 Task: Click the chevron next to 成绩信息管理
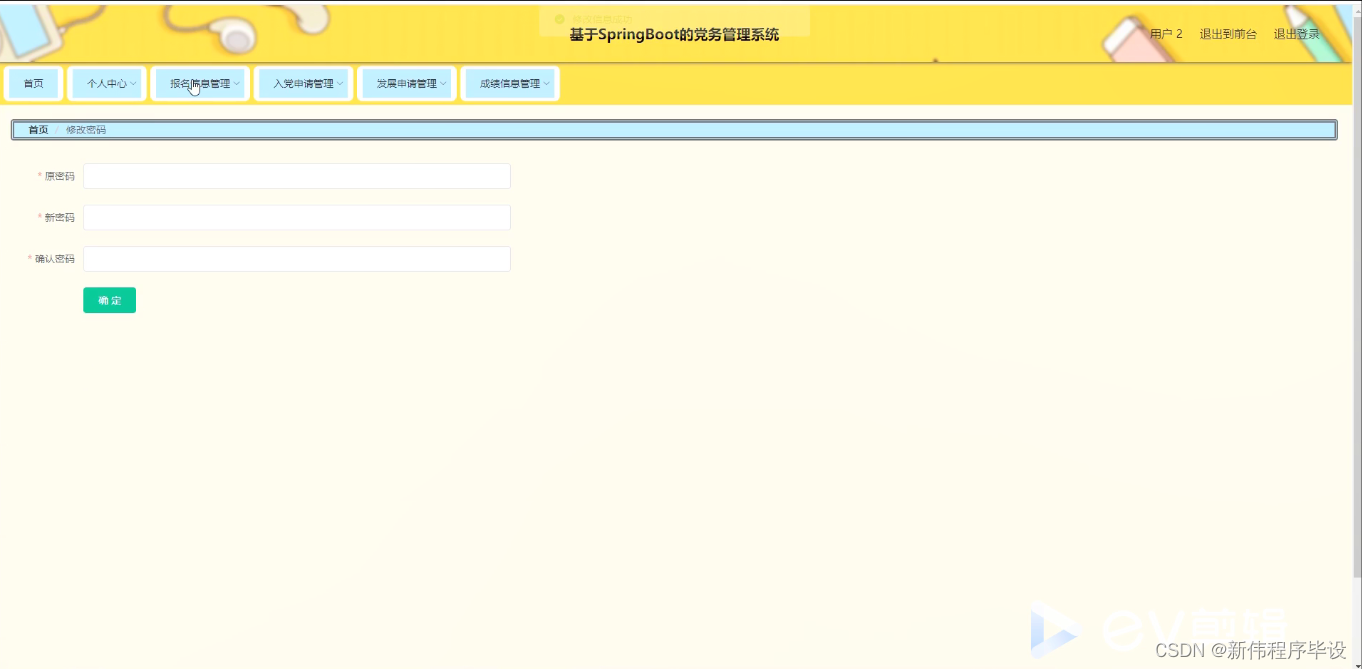point(547,84)
